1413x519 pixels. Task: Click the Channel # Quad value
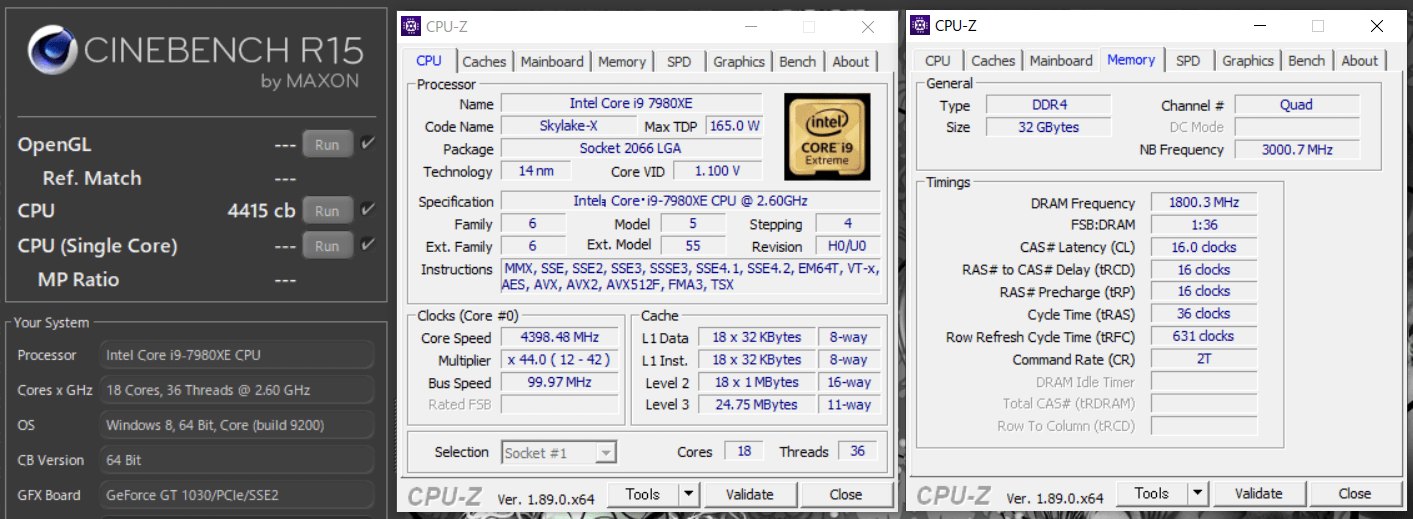(x=1297, y=105)
